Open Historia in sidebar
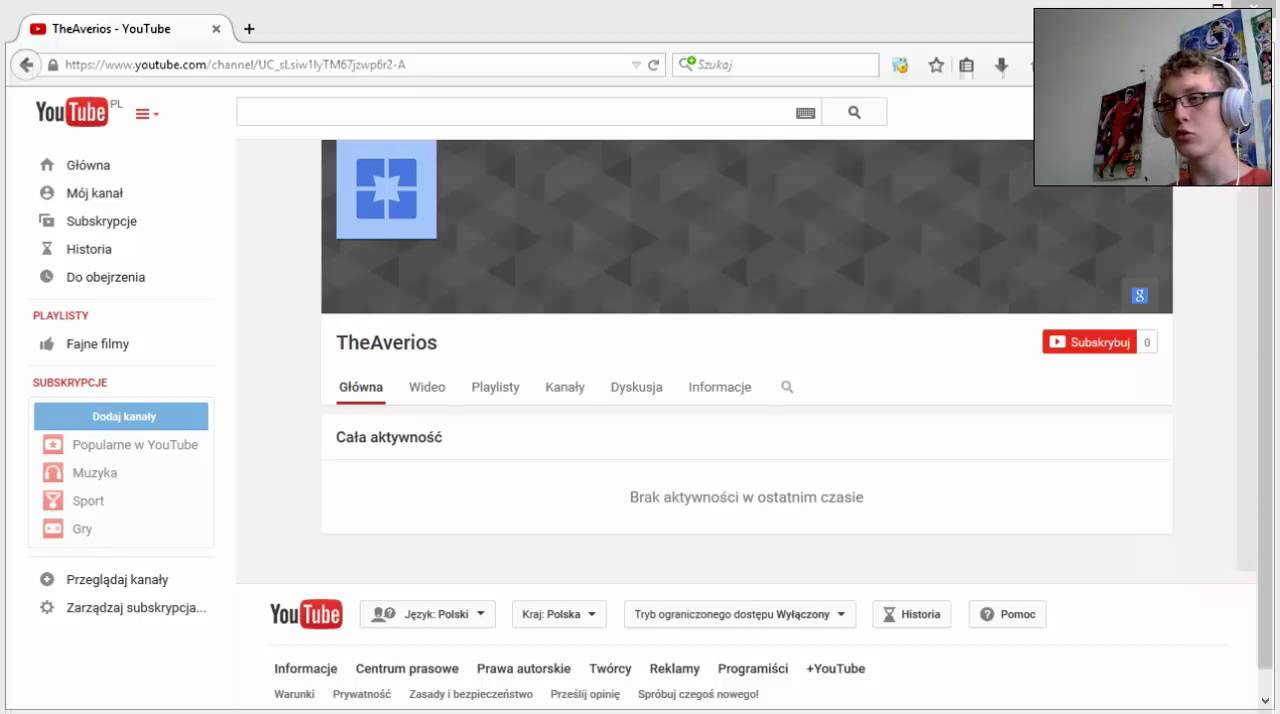 89,249
